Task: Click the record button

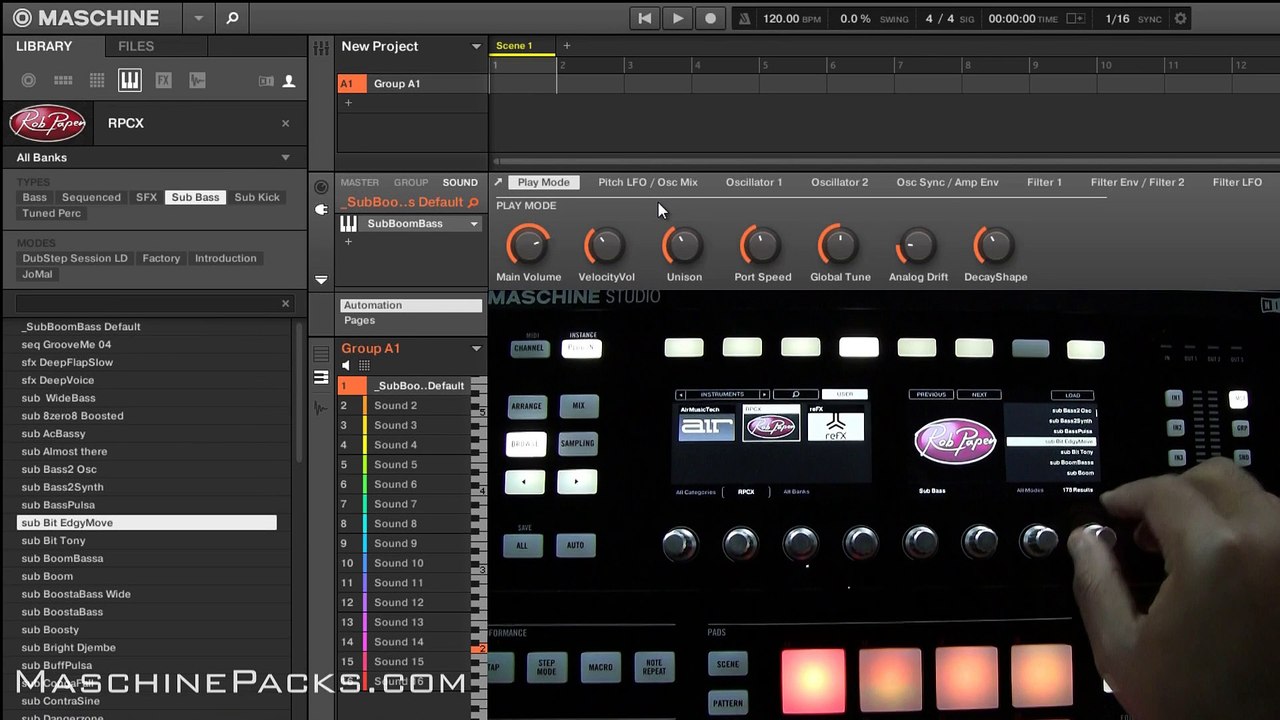Action: [x=710, y=18]
